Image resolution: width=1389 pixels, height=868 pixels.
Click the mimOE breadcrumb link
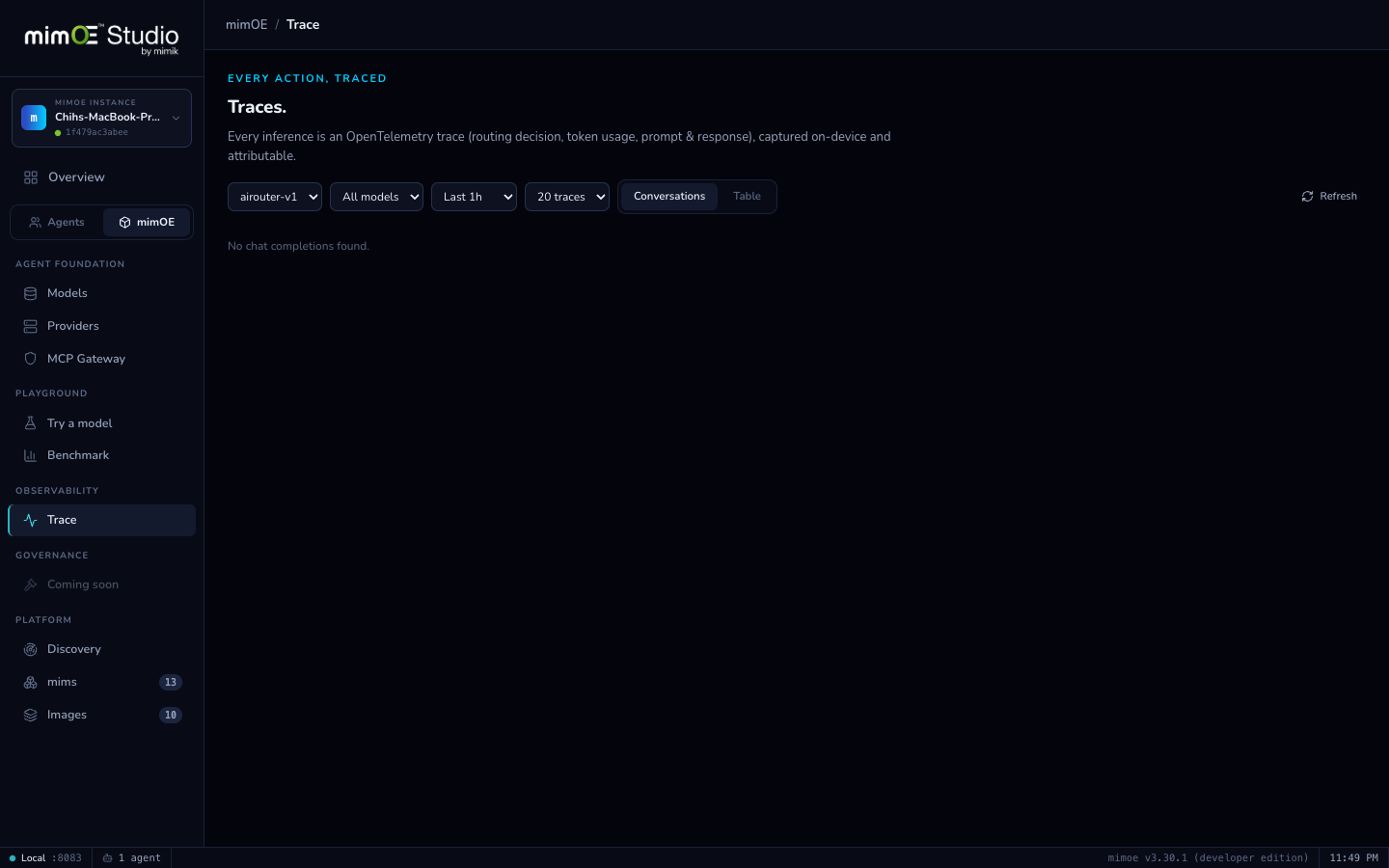click(x=247, y=25)
